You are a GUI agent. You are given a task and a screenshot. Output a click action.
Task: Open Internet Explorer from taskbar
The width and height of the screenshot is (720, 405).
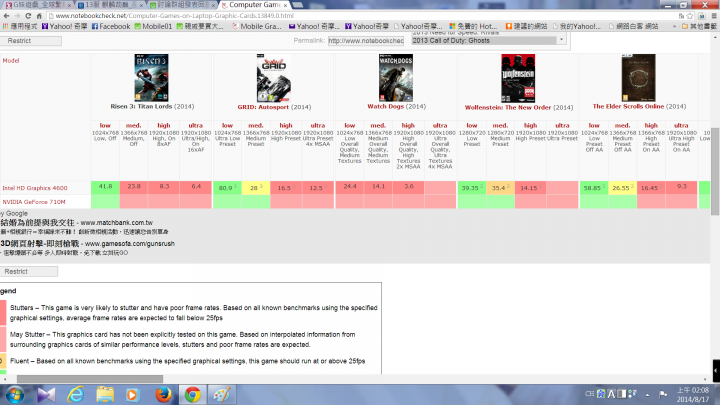[76, 395]
